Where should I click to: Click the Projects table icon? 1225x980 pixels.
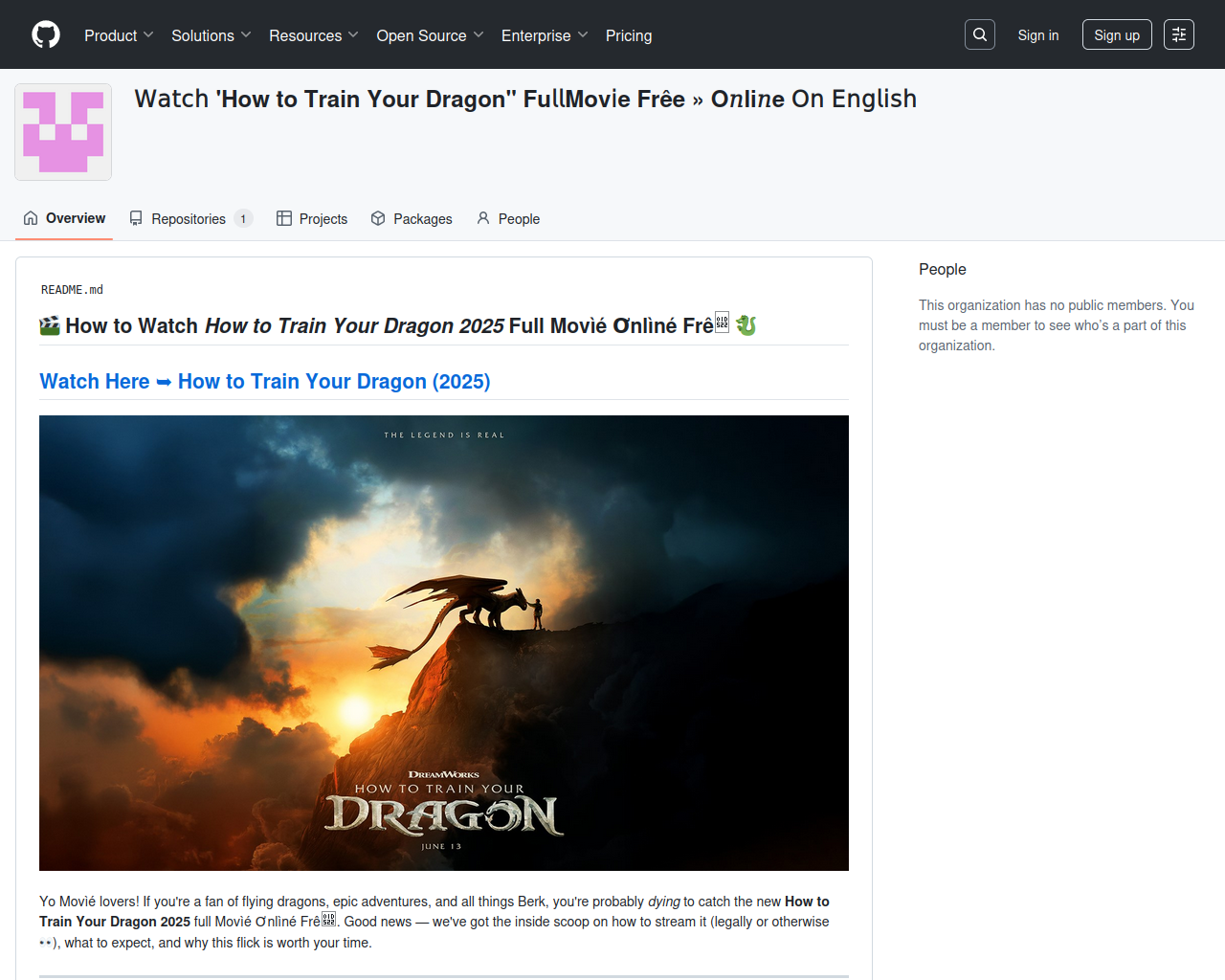(x=284, y=218)
